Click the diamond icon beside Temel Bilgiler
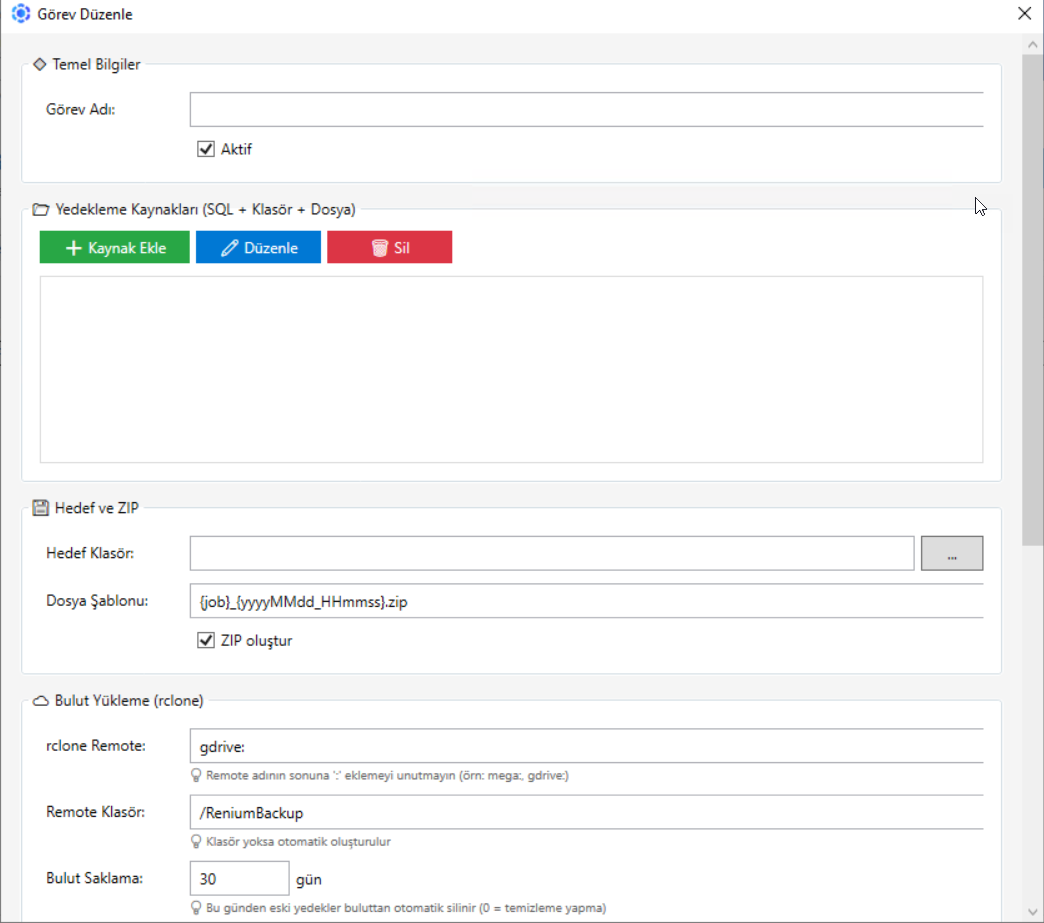1044x923 pixels. point(40,64)
